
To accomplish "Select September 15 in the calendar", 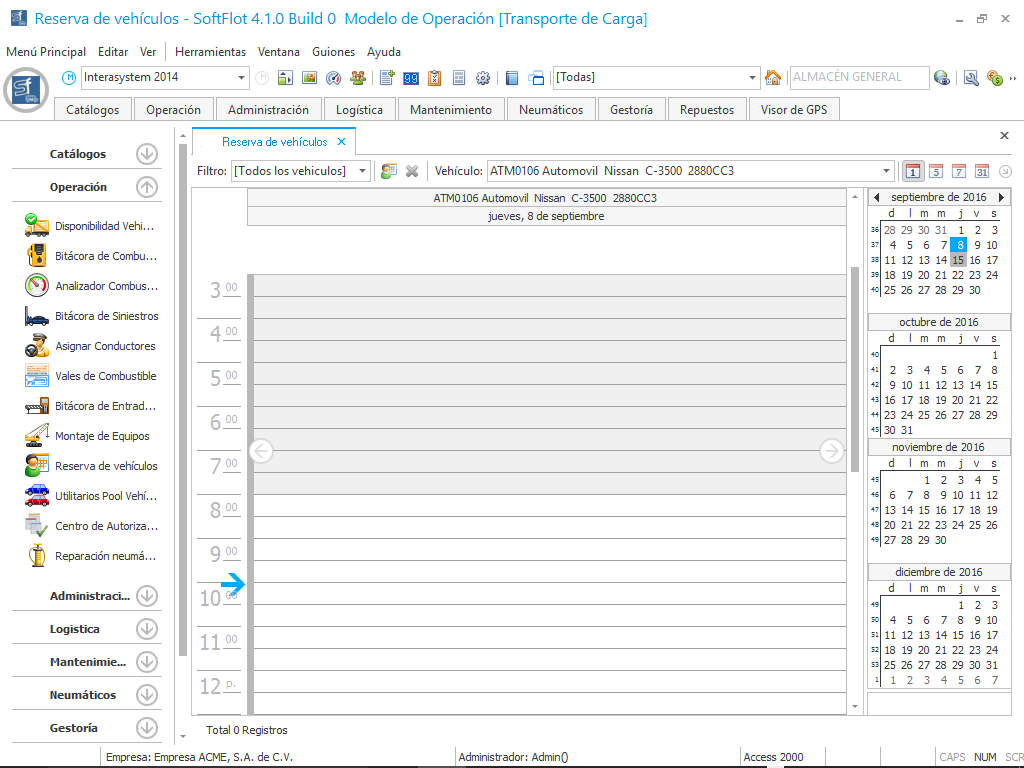I will (x=960, y=260).
